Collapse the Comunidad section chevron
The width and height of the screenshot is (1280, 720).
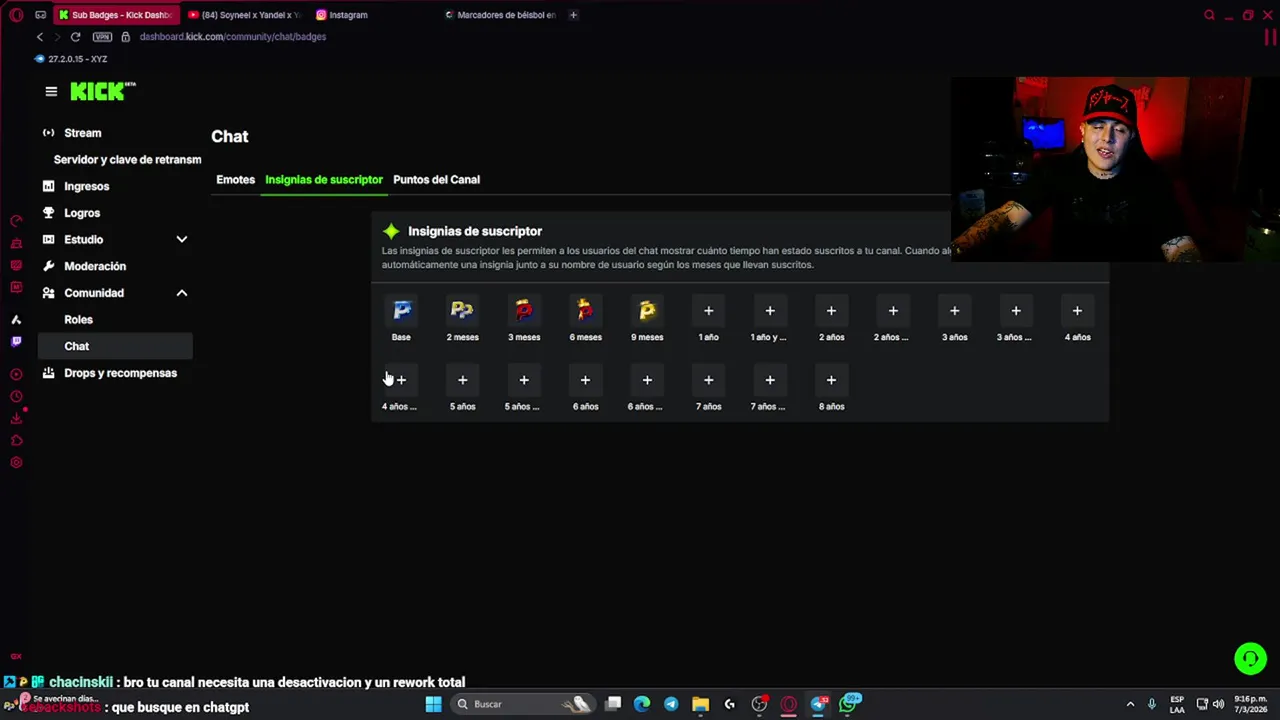pos(182,293)
